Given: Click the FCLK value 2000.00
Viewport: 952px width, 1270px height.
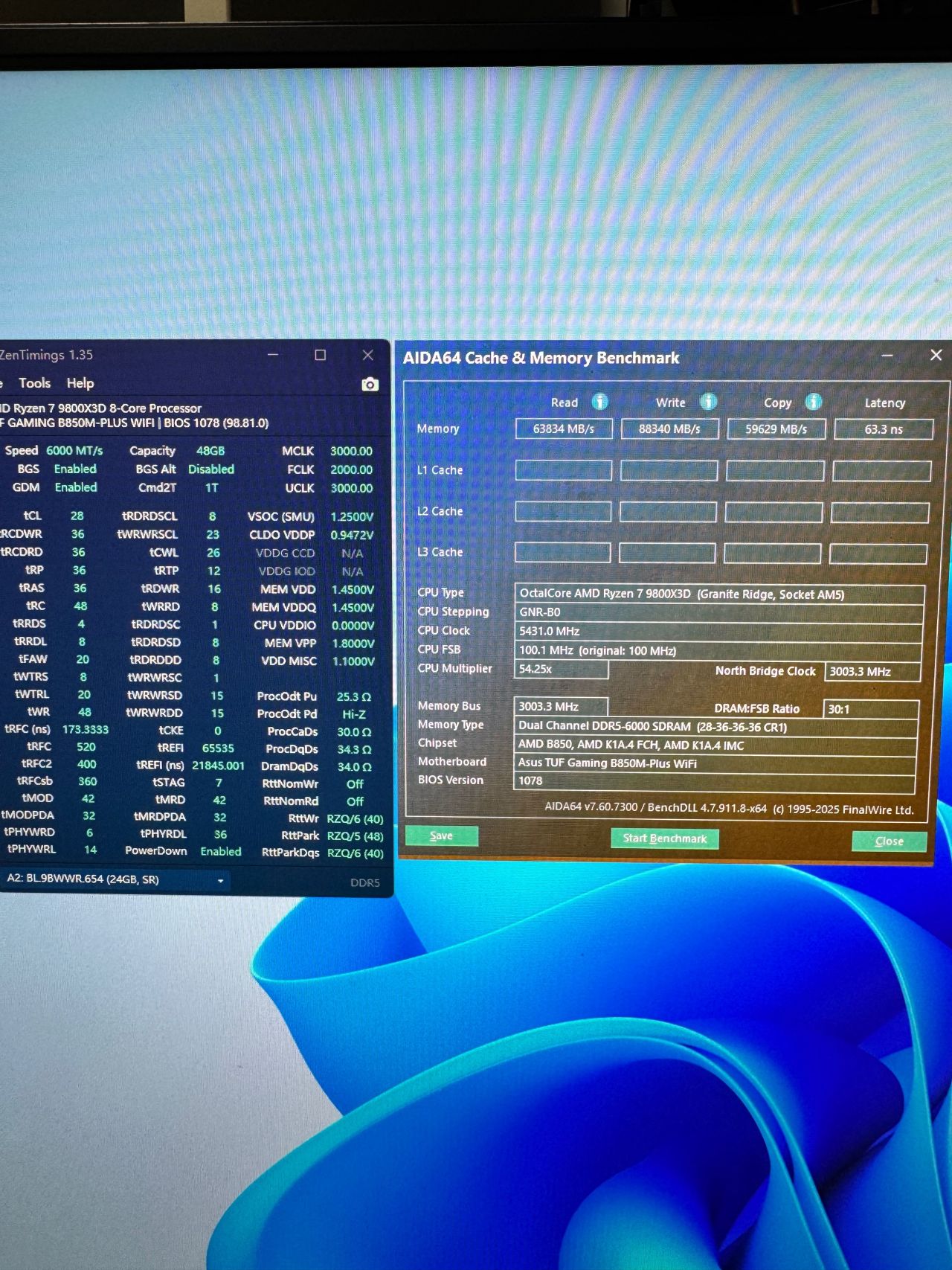Looking at the screenshot, I should 352,470.
